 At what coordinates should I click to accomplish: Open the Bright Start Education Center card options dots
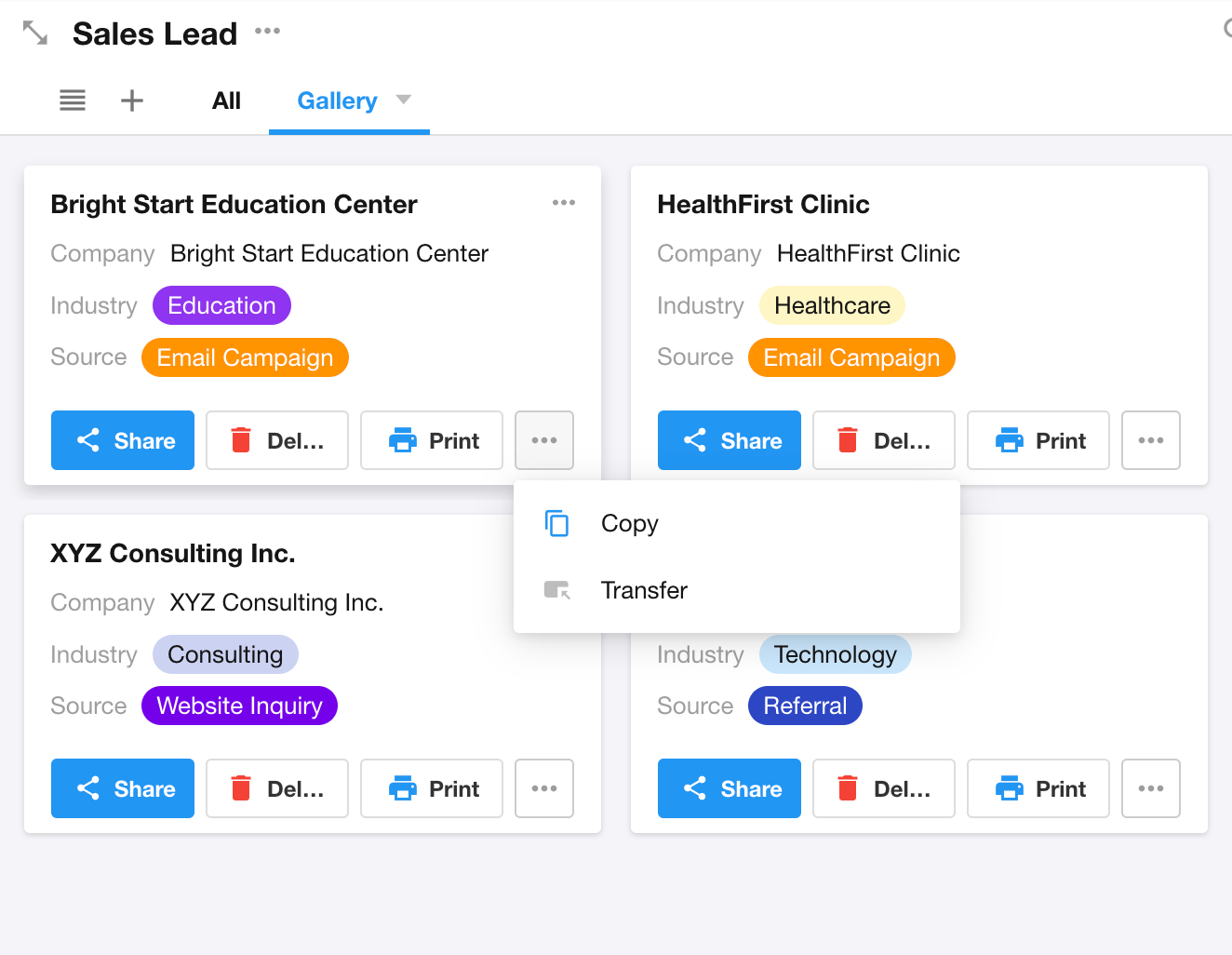[564, 203]
